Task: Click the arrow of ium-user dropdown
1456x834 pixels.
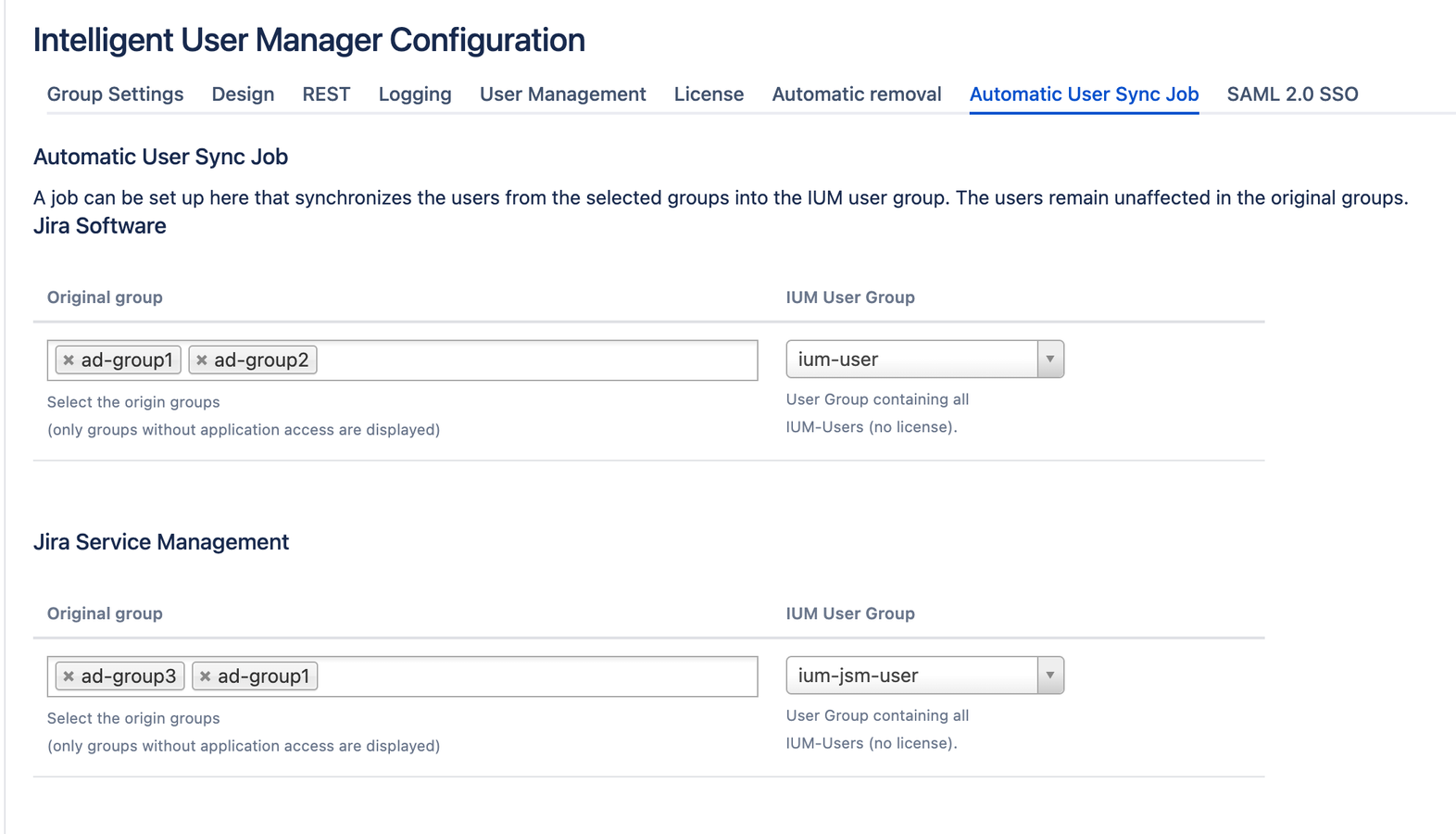Action: [x=1050, y=360]
